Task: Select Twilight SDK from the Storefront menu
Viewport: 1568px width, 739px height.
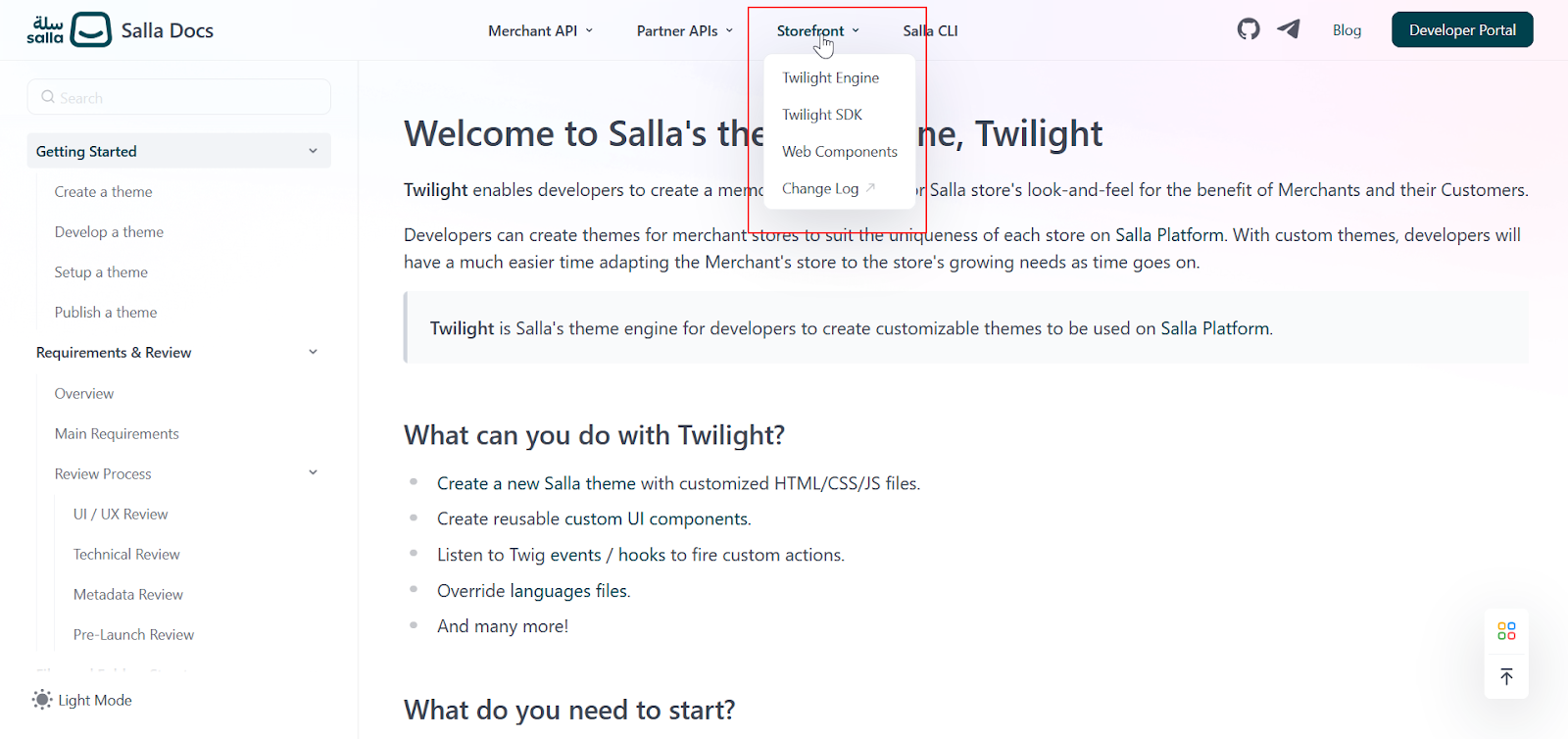Action: click(822, 115)
